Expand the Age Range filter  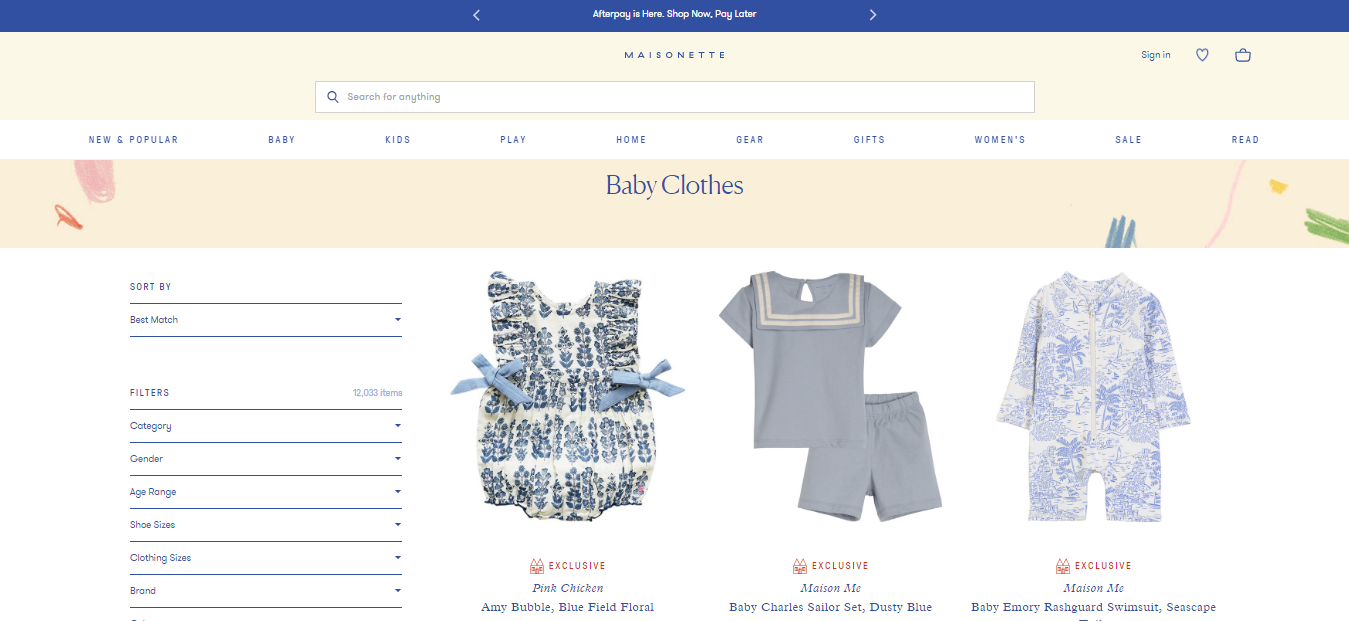[266, 492]
